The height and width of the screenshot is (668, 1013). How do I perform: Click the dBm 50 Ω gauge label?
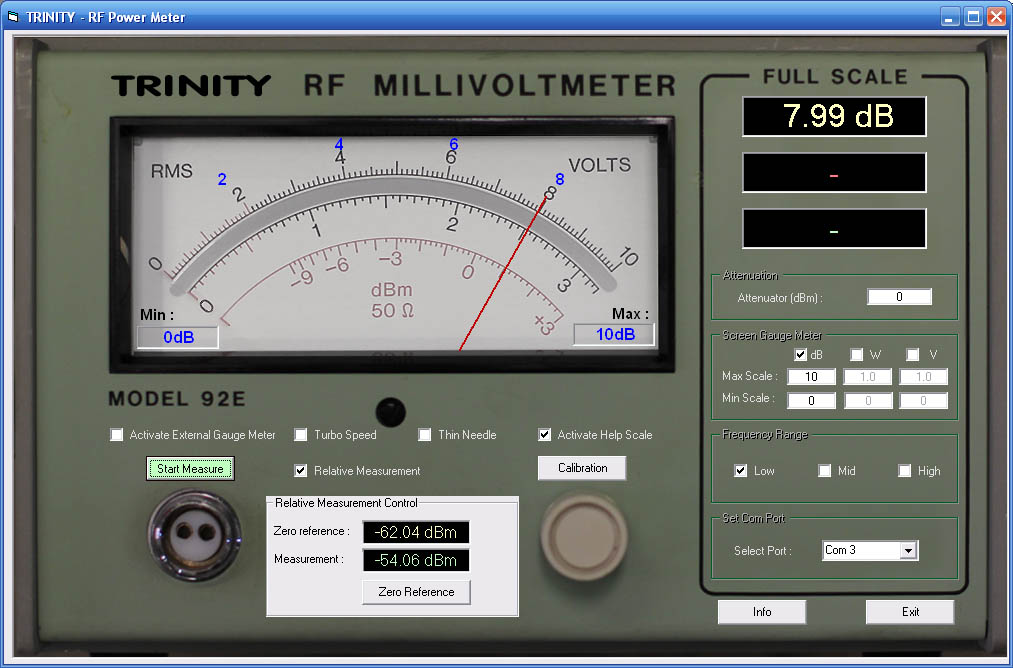pyautogui.click(x=392, y=300)
